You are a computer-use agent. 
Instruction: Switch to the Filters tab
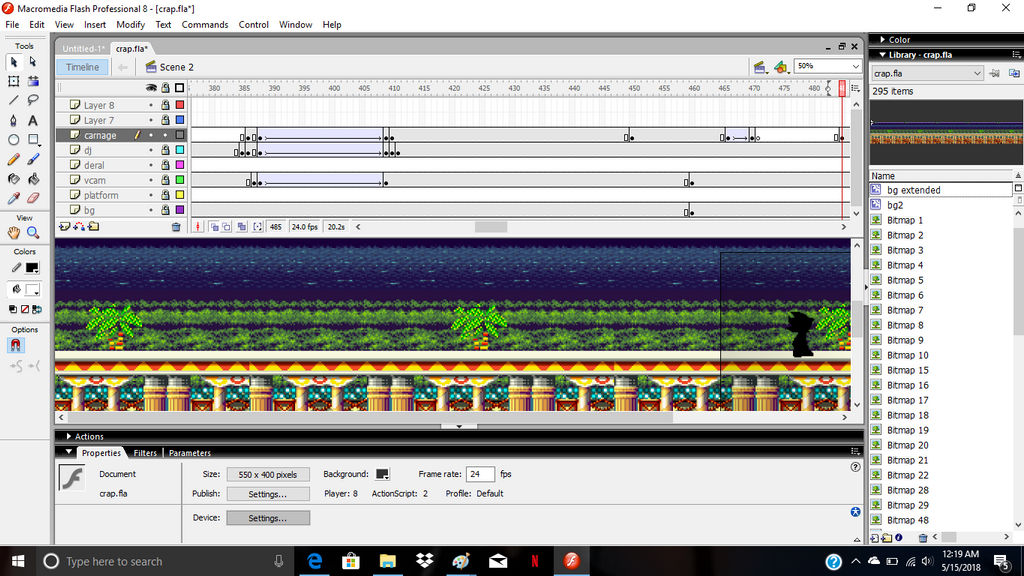pos(145,453)
